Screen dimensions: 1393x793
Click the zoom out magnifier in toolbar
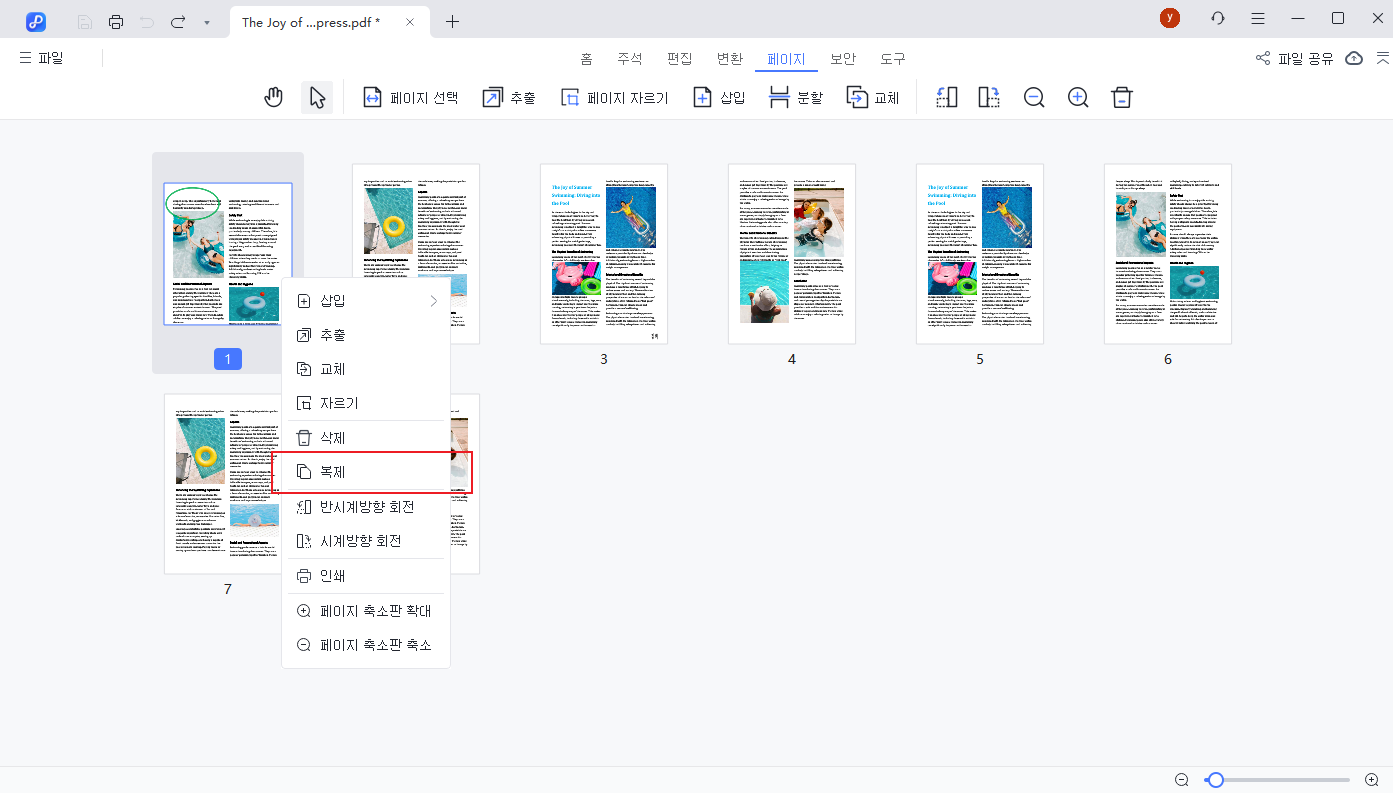[x=1034, y=97]
